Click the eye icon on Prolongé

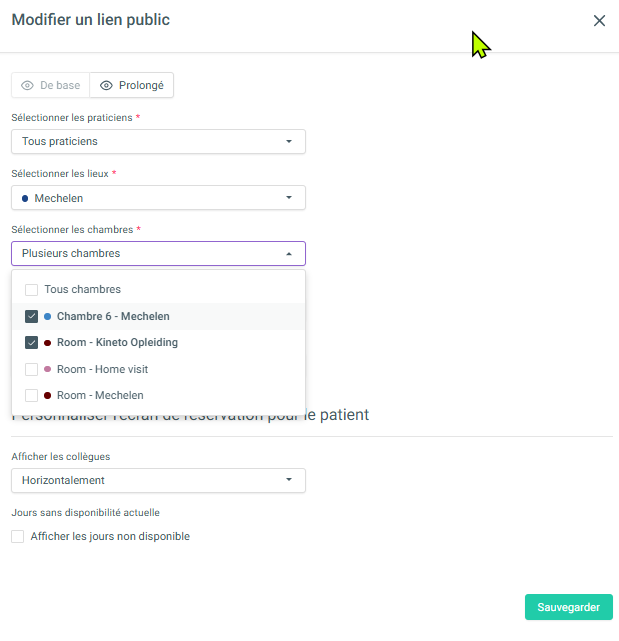(x=106, y=86)
